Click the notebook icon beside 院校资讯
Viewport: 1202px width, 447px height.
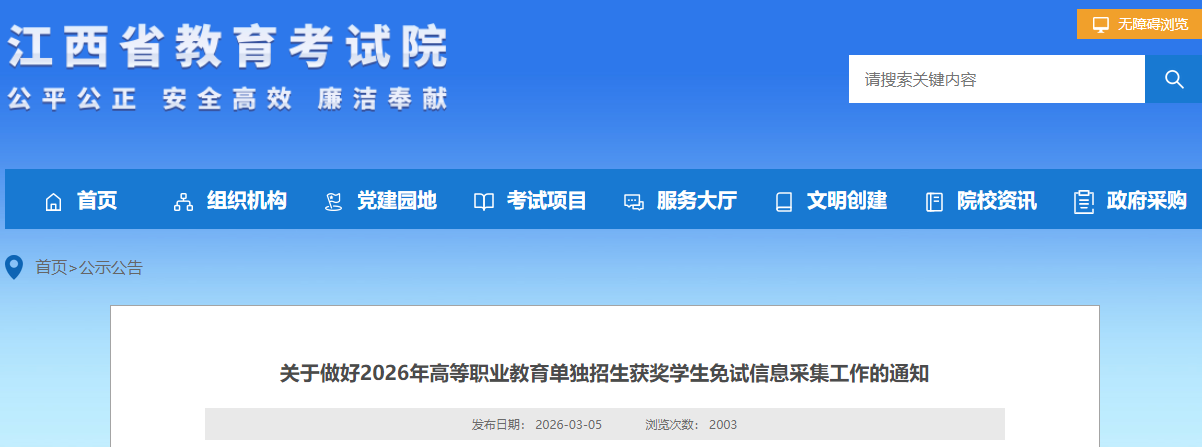click(x=934, y=202)
